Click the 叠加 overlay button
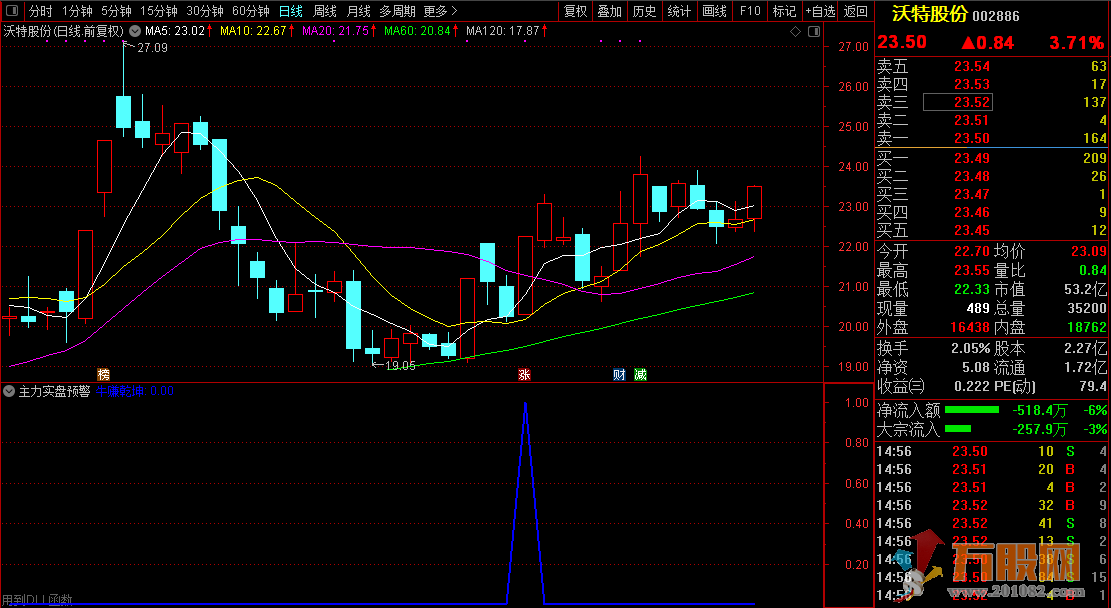 click(x=609, y=11)
